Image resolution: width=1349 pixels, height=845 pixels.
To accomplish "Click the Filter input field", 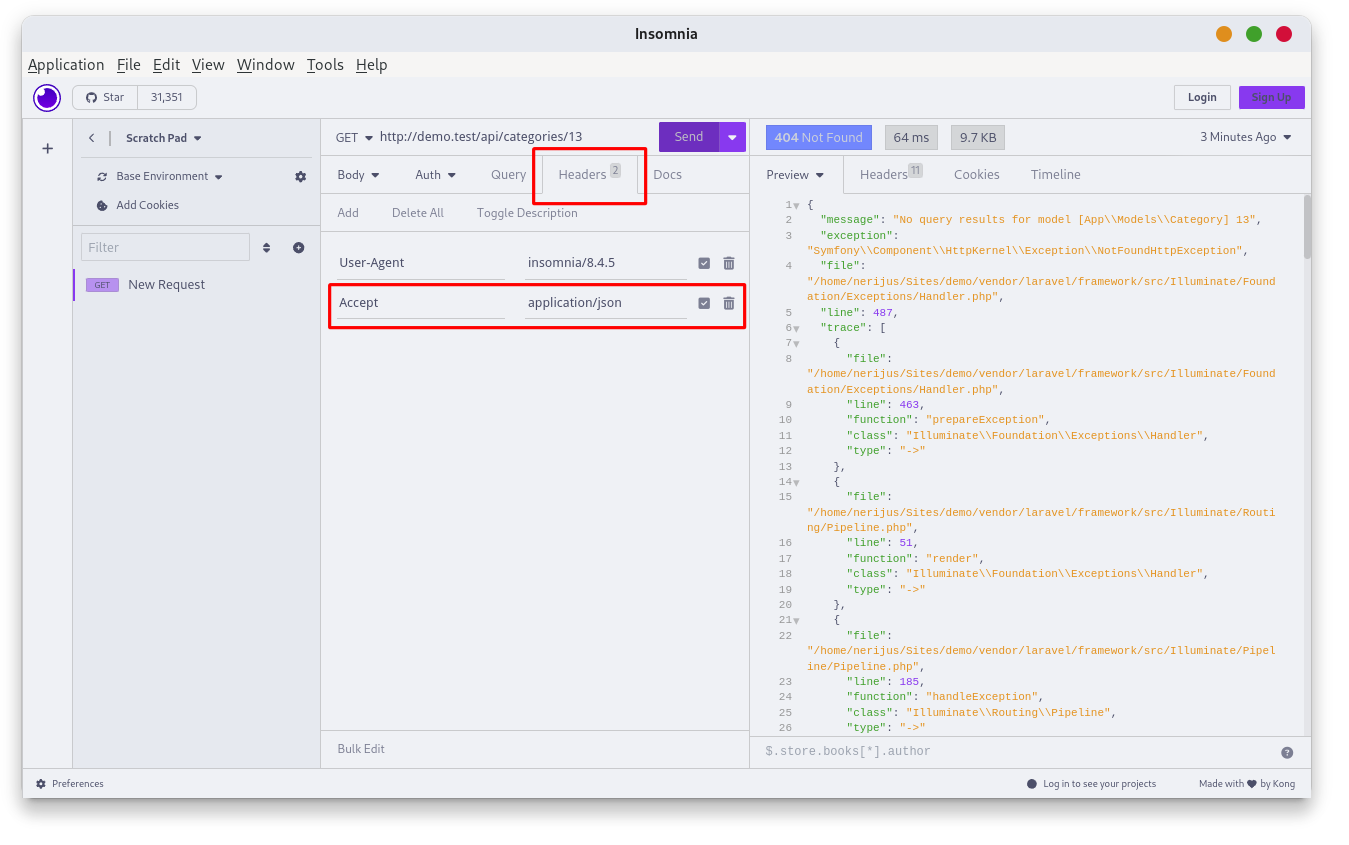I will click(165, 247).
